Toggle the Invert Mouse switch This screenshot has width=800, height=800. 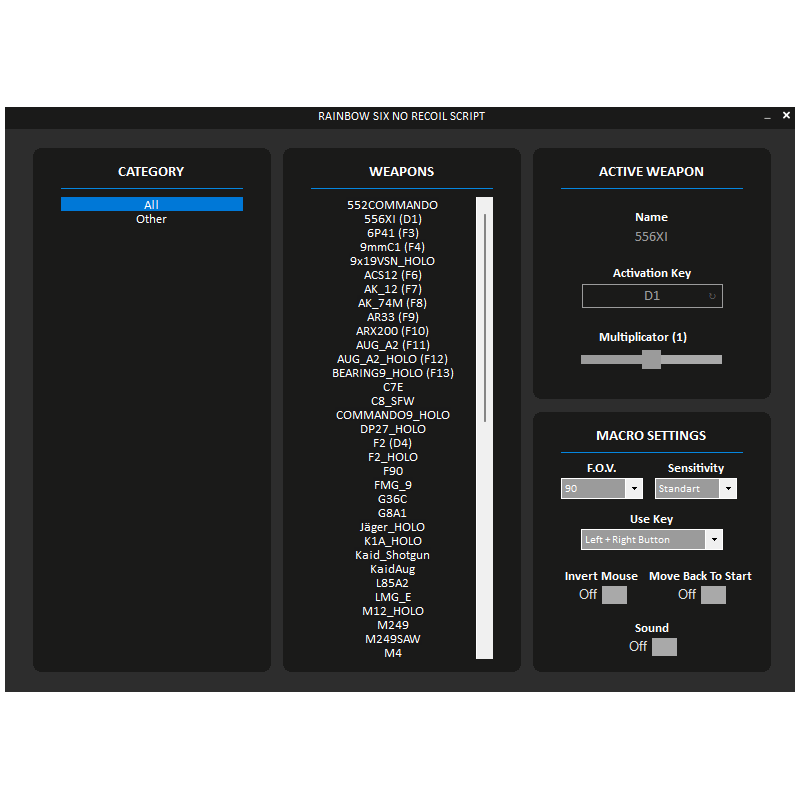[614, 595]
